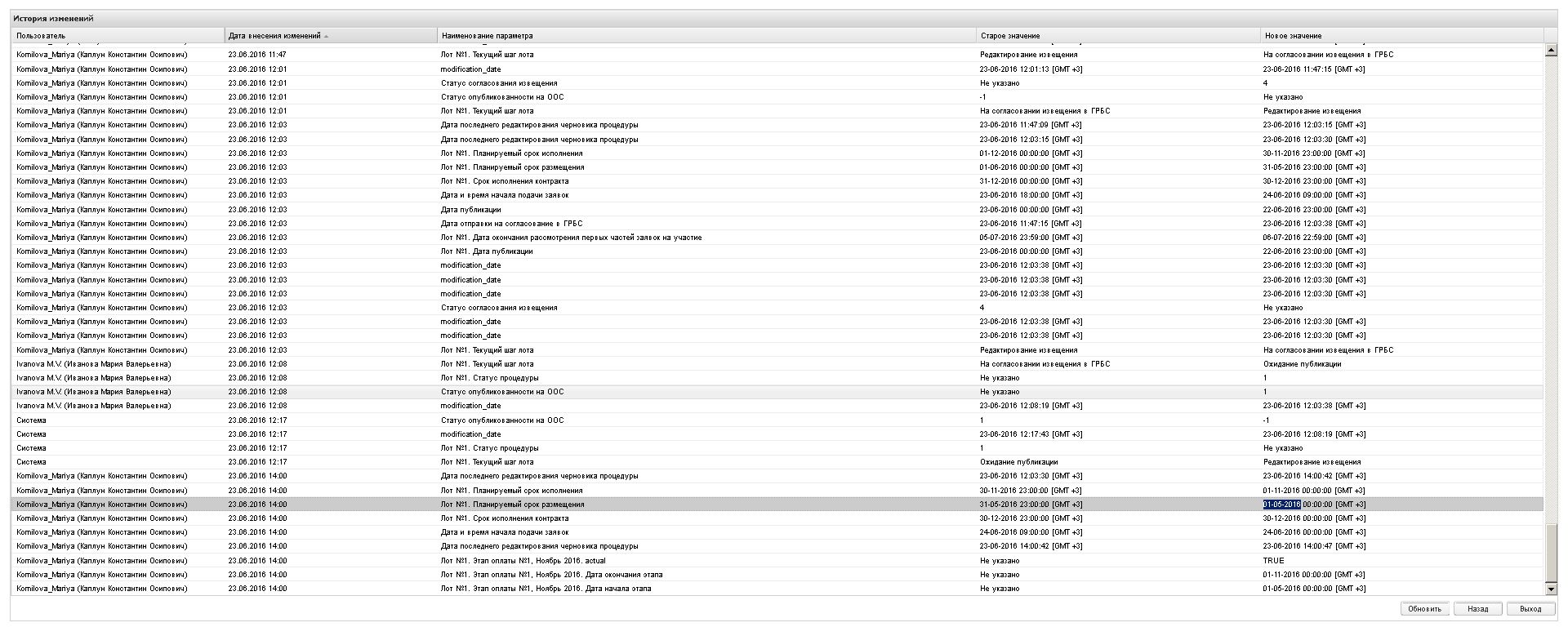This screenshot has width=1568, height=627.
Task: Click the Дата внесения изменений header
Action: click(331, 36)
